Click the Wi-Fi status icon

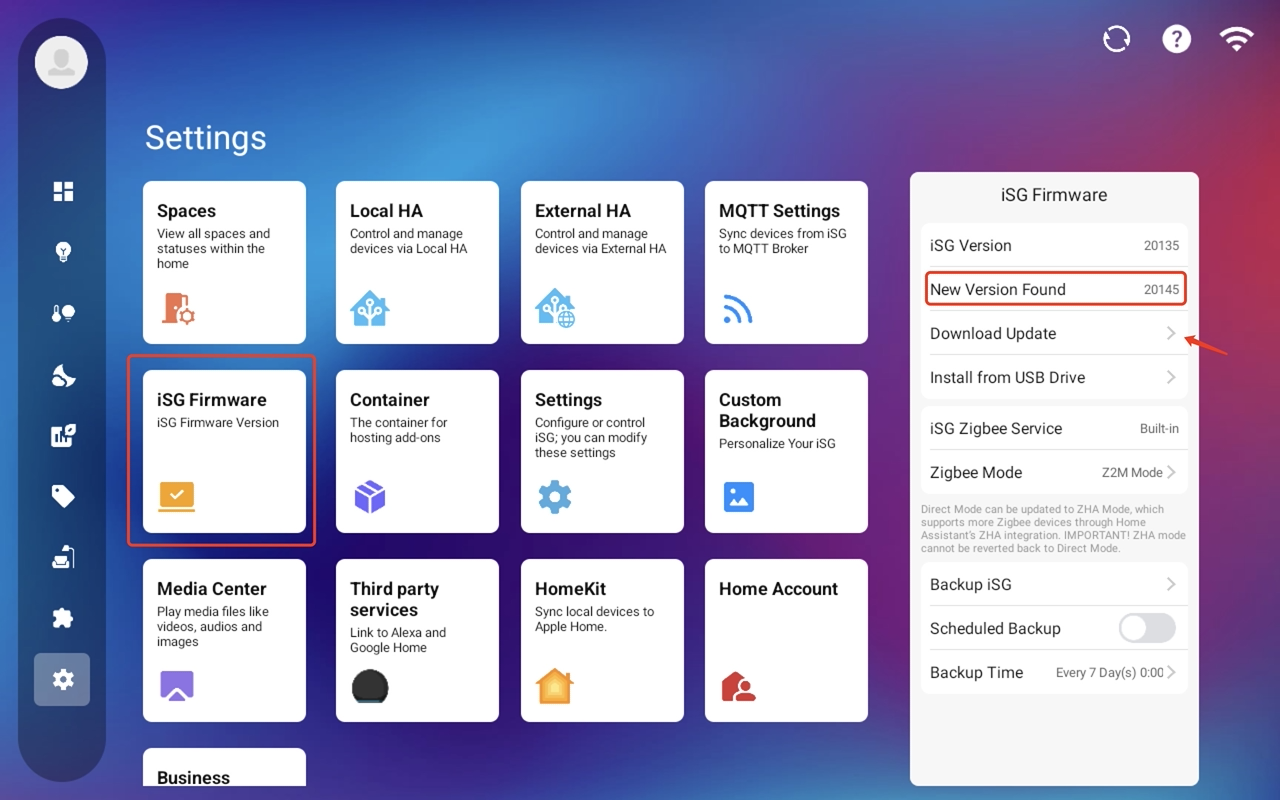pyautogui.click(x=1237, y=39)
